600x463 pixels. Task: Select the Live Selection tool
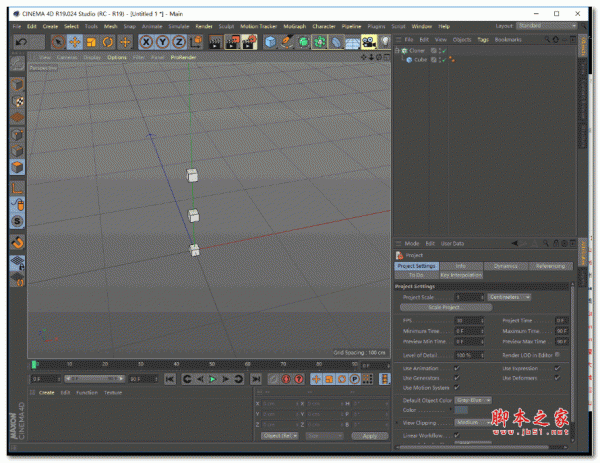point(58,42)
